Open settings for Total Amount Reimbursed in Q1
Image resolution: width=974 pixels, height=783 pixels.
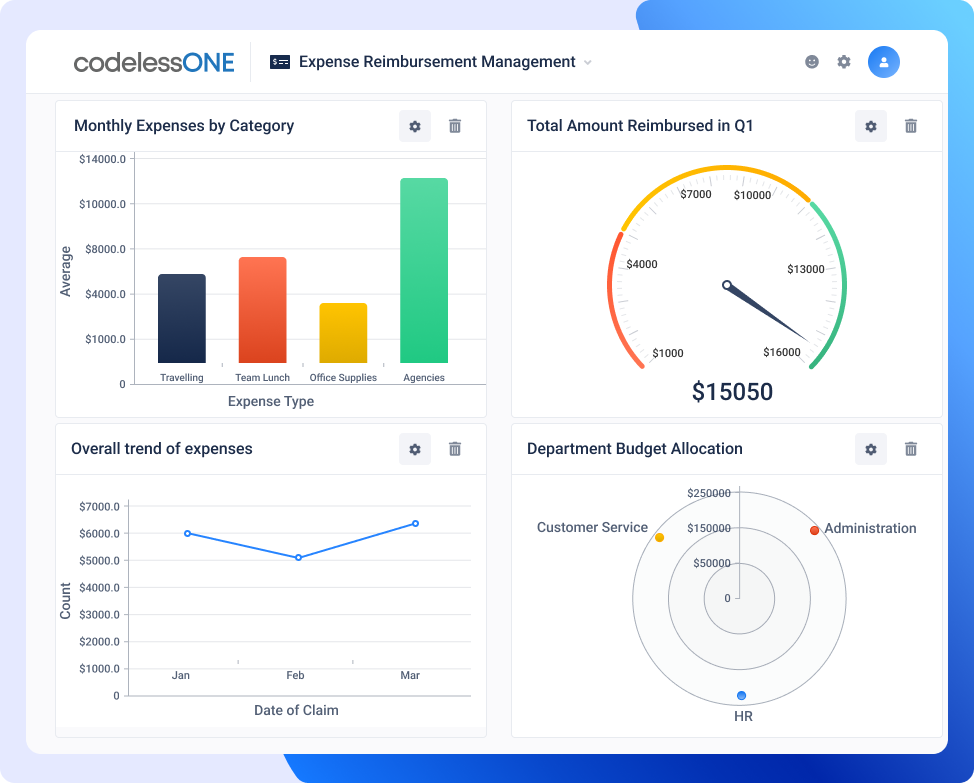pos(871,126)
